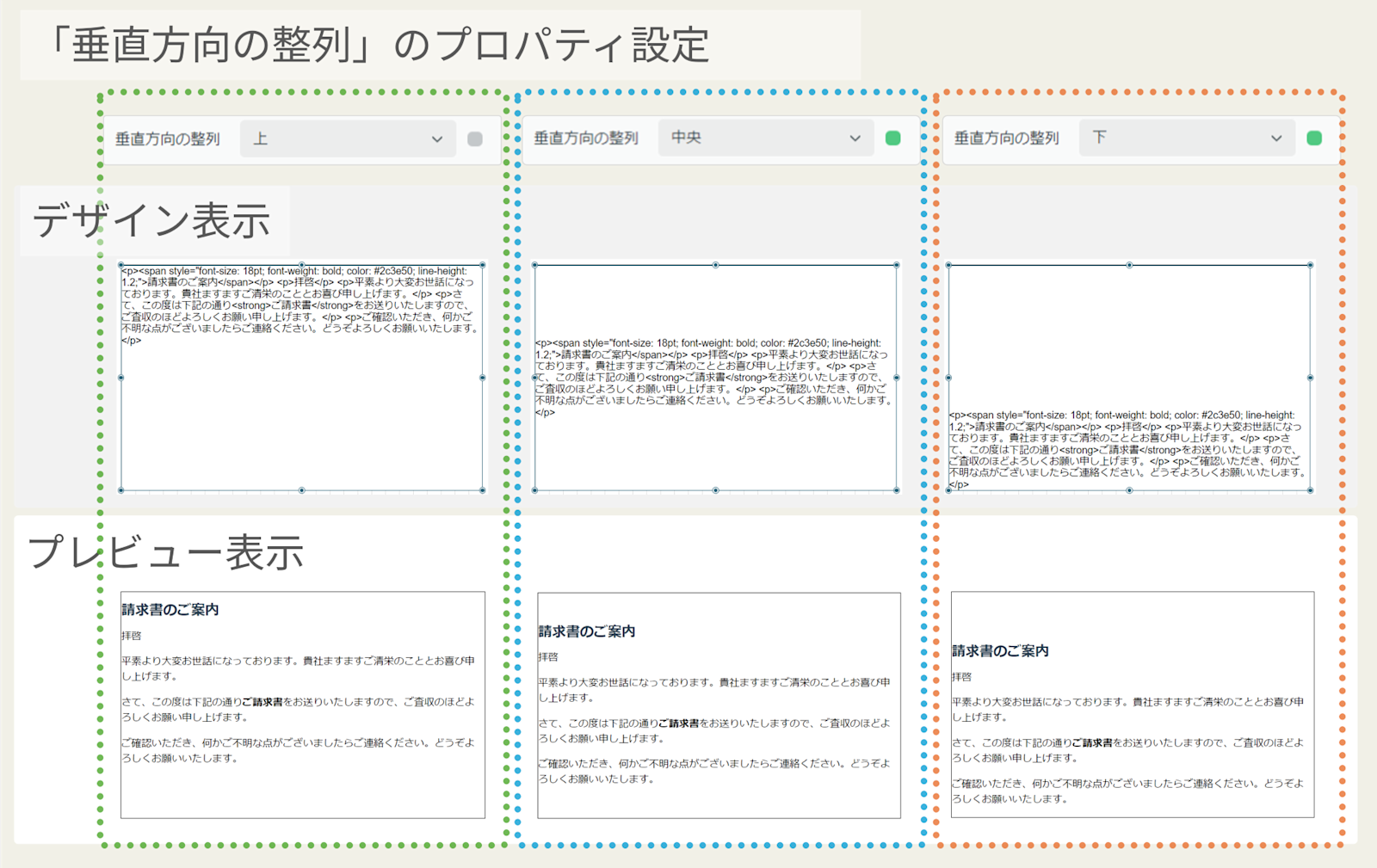This screenshot has width=1377, height=868.
Task: Click the ご確認いただき paragraph in the bottom-aligned preview
Action: (x=1127, y=791)
